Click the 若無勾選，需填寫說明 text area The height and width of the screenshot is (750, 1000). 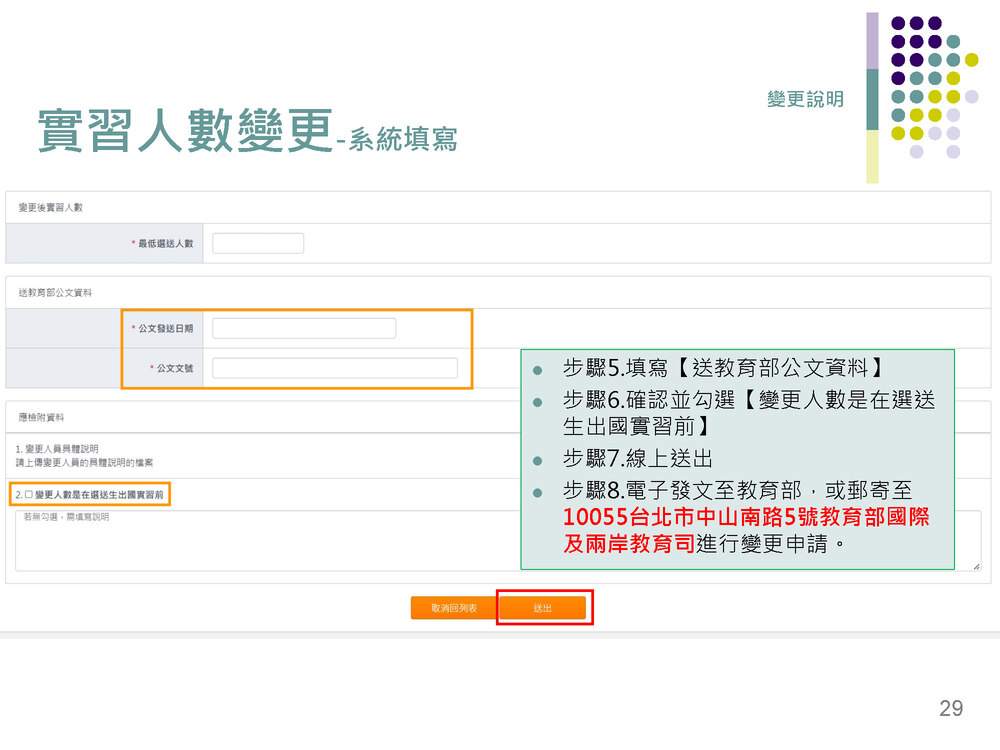[260, 541]
